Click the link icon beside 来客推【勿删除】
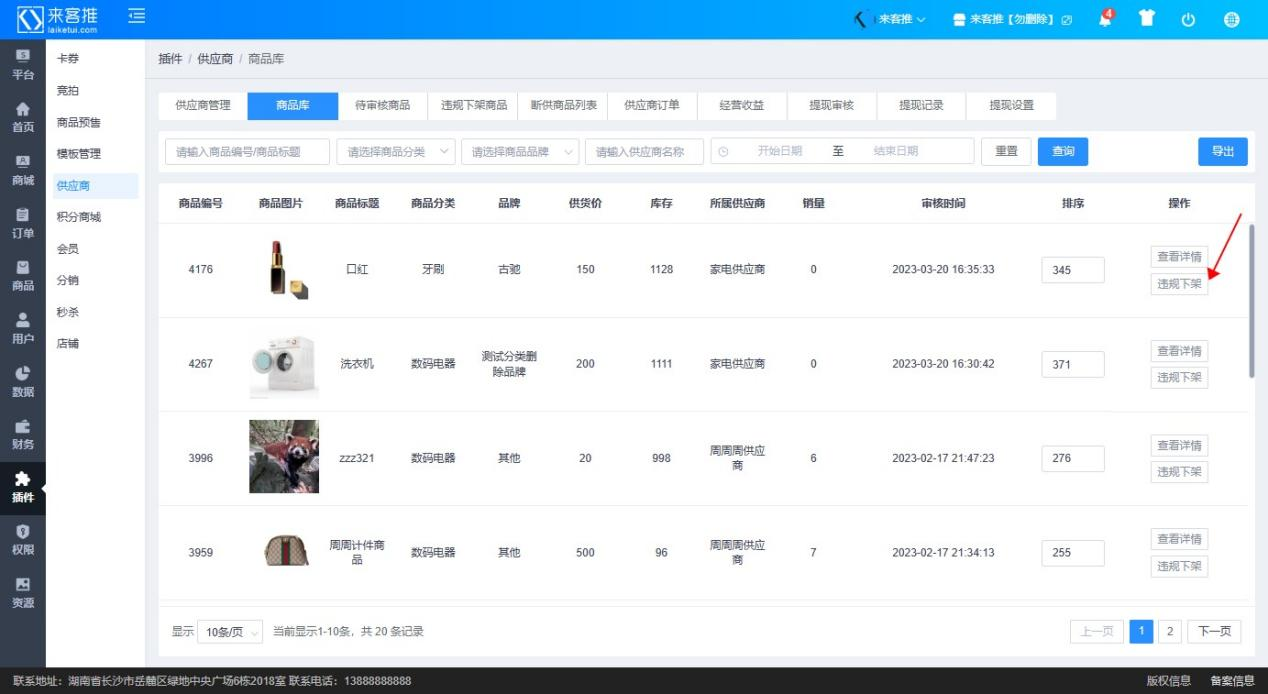The width and height of the screenshot is (1268, 694). [x=1067, y=20]
